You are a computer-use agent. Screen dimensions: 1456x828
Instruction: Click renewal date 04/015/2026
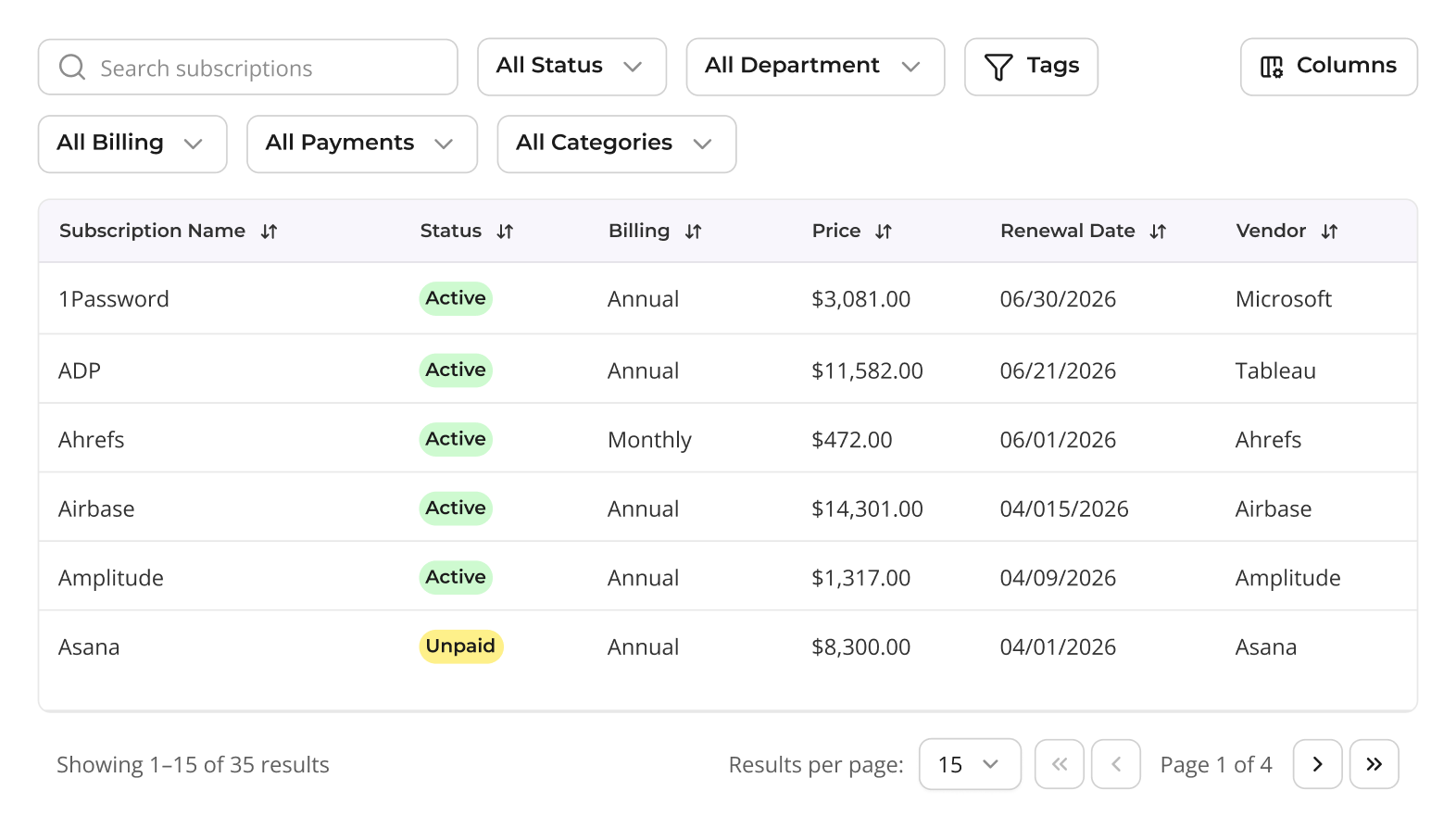[x=1064, y=508]
